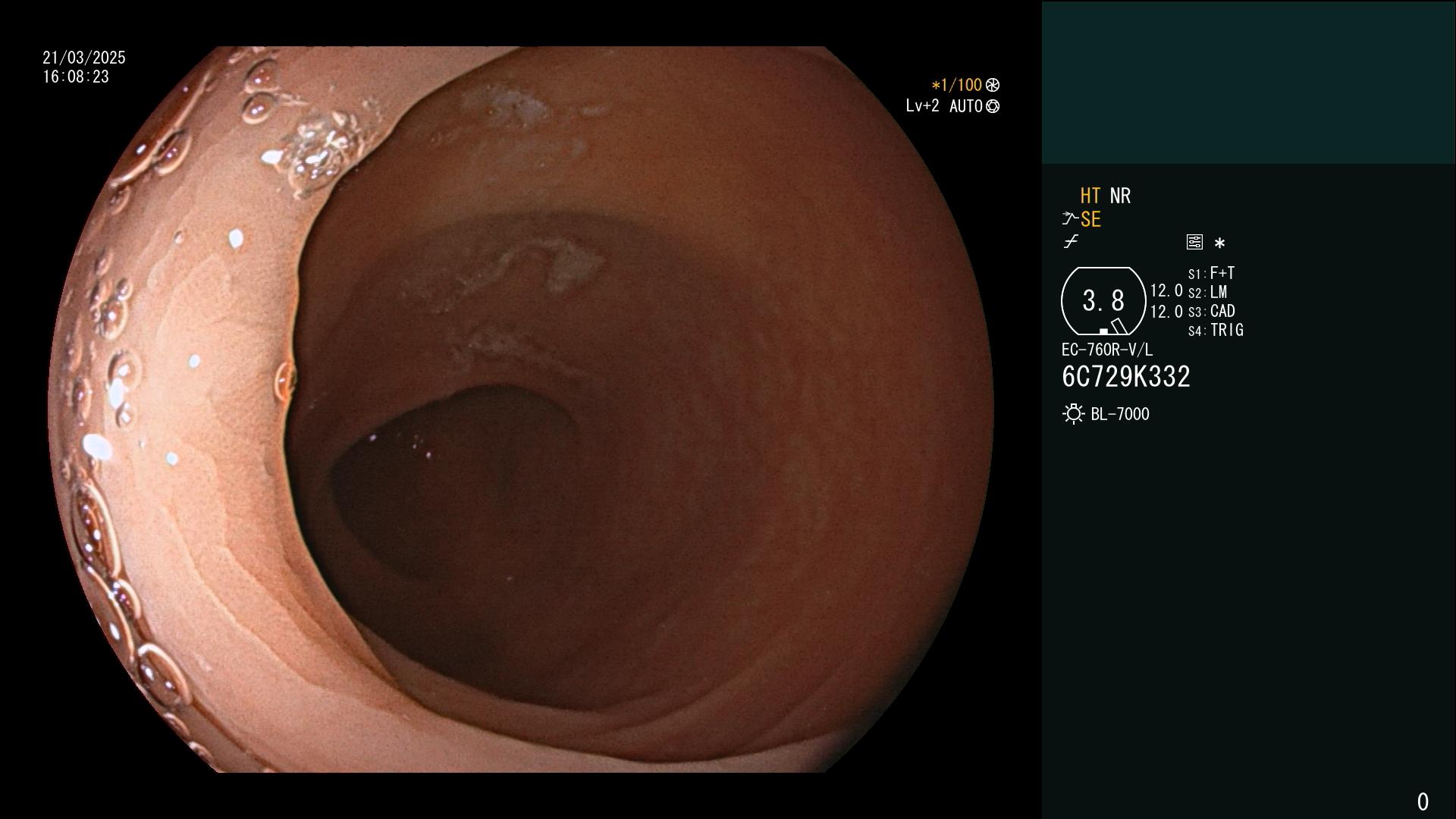Click the image counter 0 in corner

point(1423,802)
